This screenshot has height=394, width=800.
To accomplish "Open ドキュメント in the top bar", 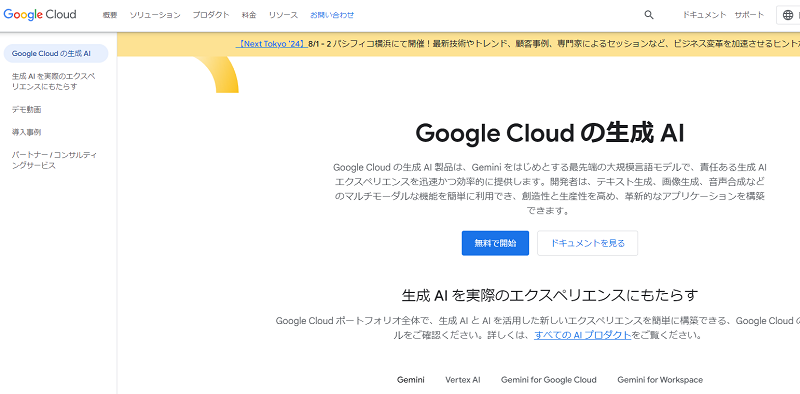I will point(704,15).
